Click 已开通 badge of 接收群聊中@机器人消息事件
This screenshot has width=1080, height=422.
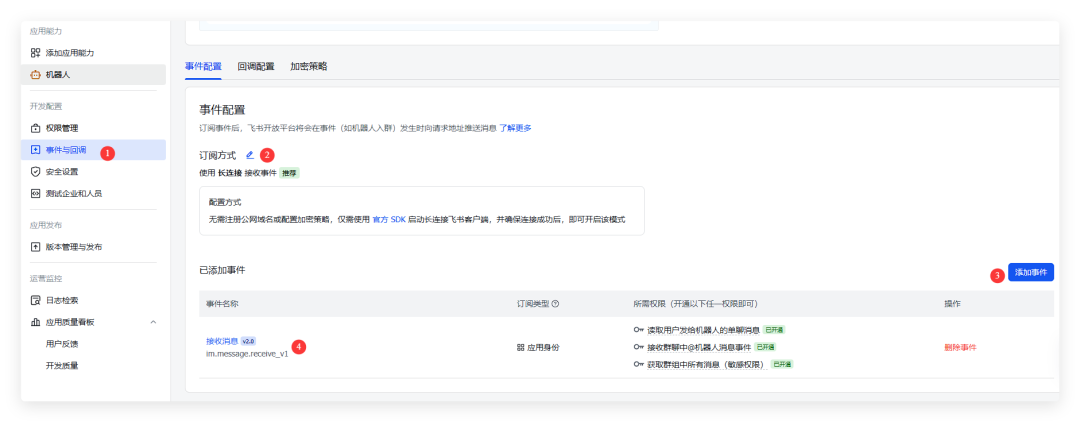(765, 347)
